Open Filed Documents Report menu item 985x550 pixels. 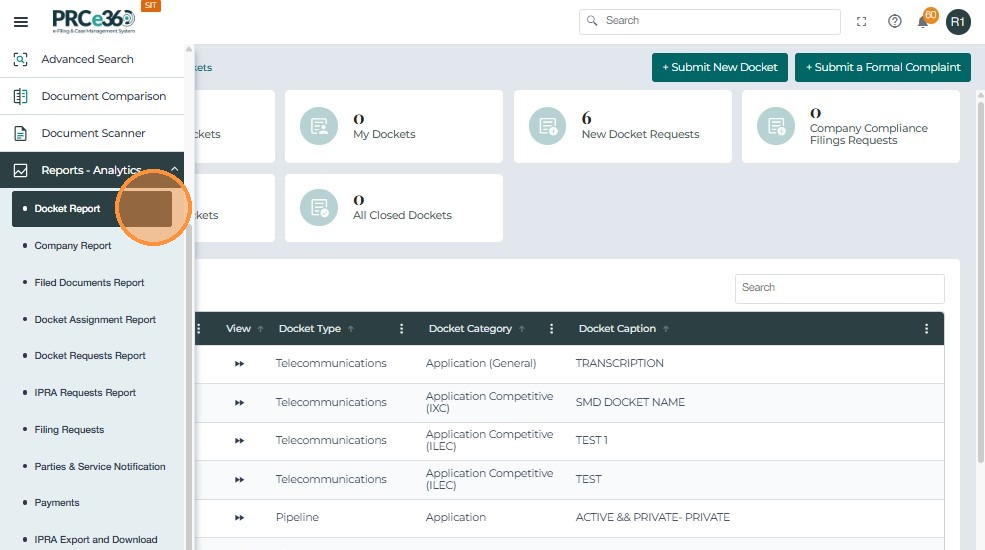[x=89, y=283]
